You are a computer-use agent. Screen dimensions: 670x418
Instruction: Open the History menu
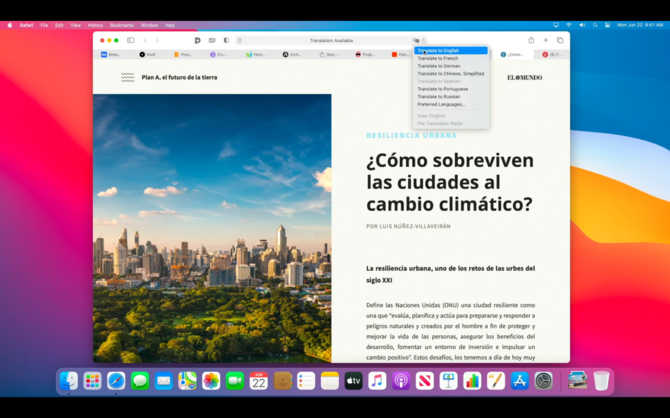95,25
